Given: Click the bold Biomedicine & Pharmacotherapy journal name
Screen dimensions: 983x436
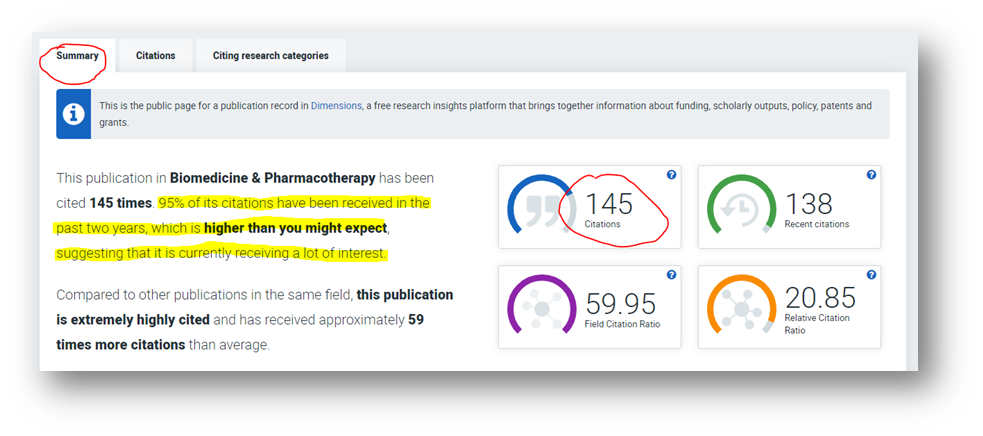Looking at the screenshot, I should (x=272, y=178).
